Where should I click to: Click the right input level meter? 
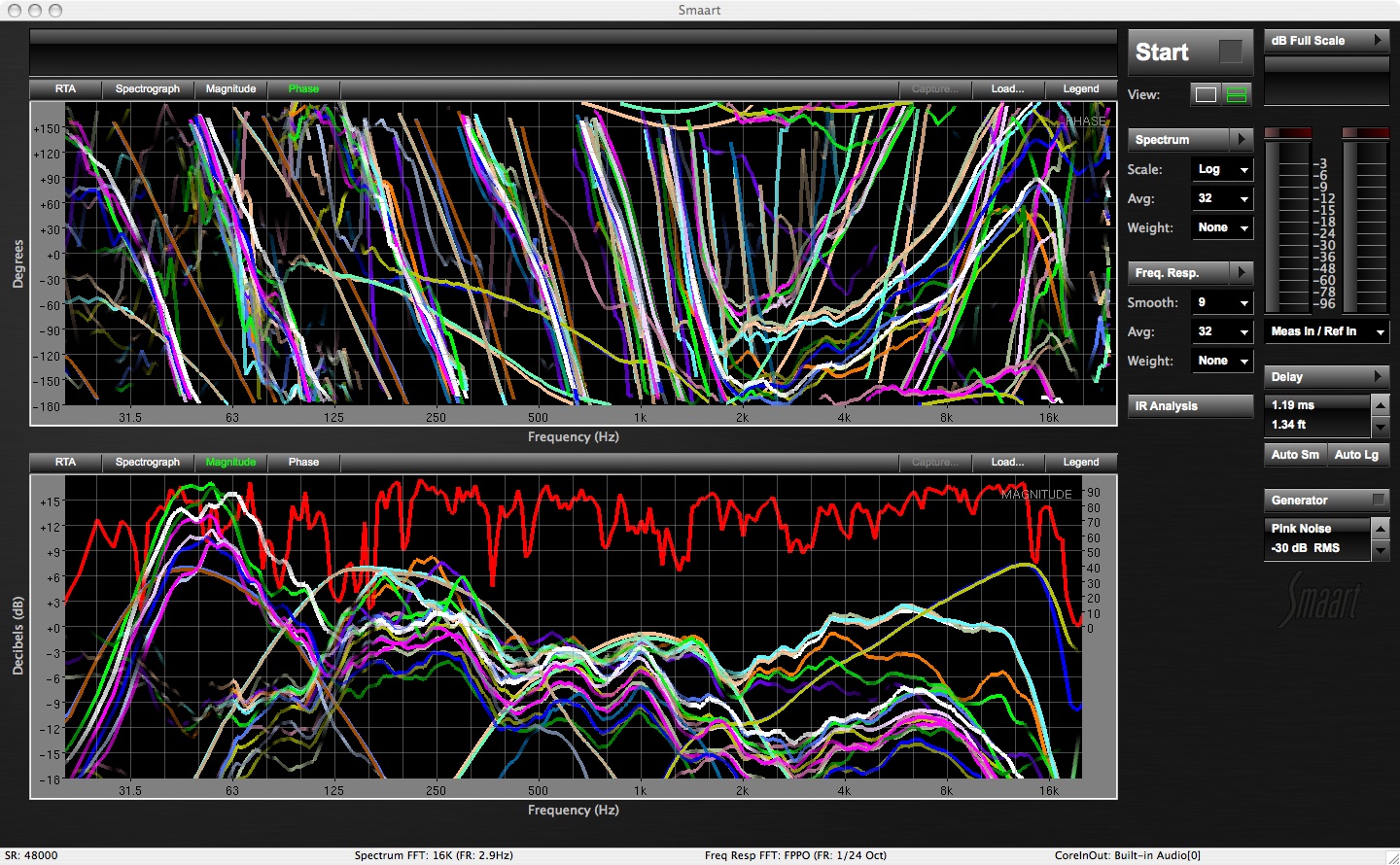point(1365,226)
